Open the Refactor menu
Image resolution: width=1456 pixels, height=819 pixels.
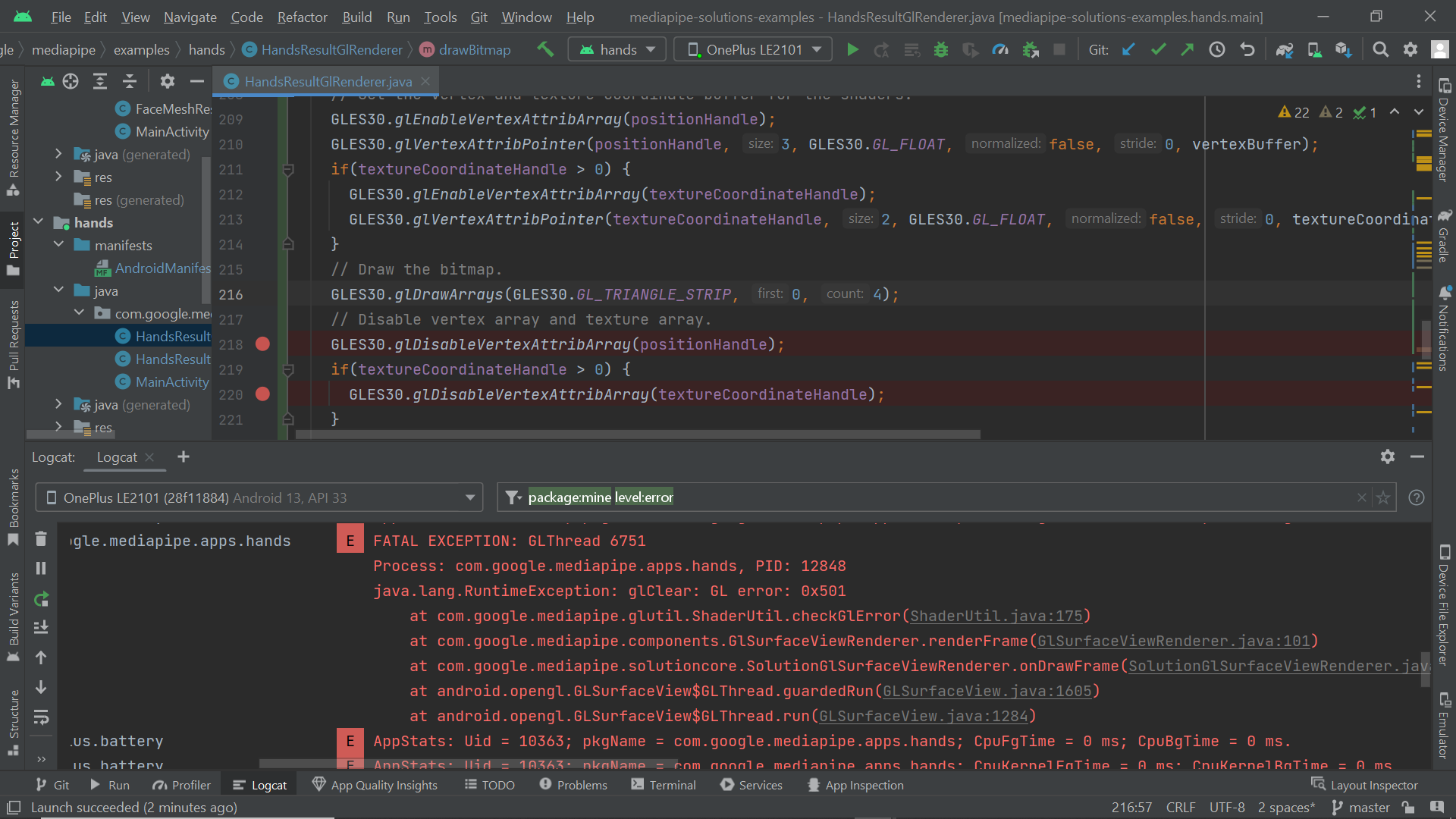coord(301,17)
